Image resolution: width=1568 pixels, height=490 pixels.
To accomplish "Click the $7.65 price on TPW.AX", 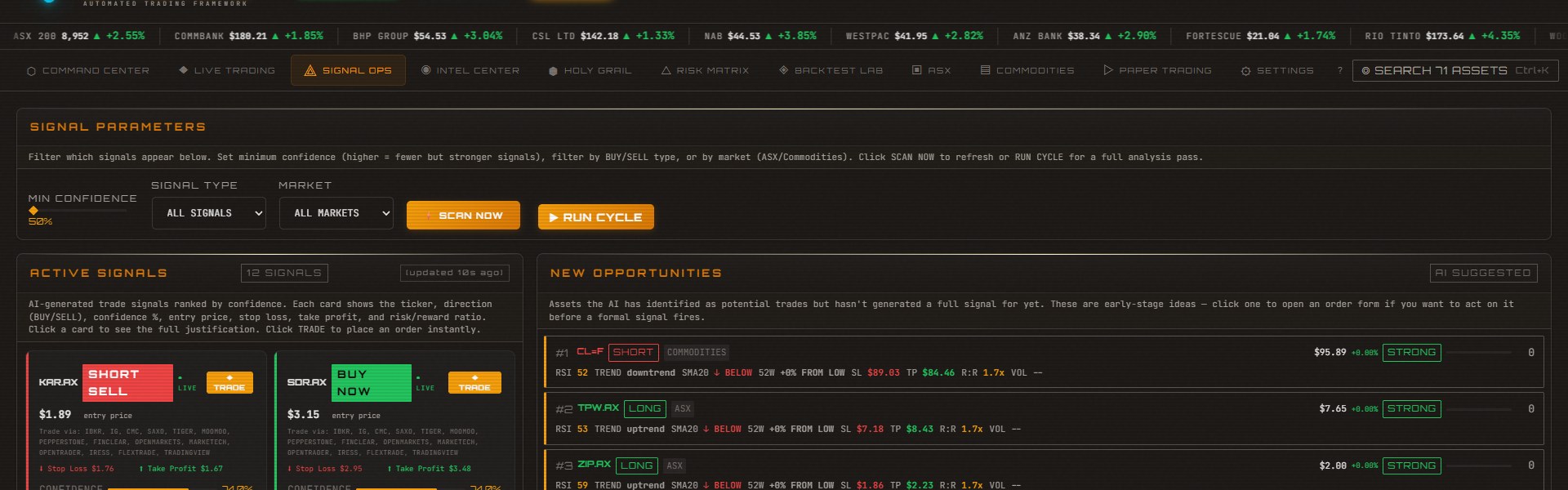I will [1333, 408].
